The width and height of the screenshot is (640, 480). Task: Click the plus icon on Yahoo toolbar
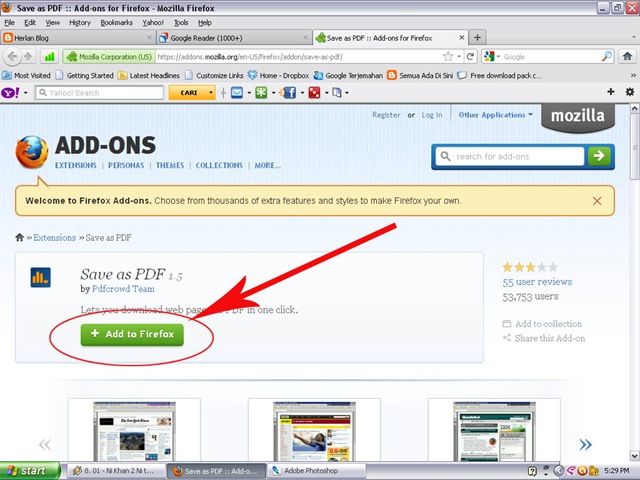[611, 92]
